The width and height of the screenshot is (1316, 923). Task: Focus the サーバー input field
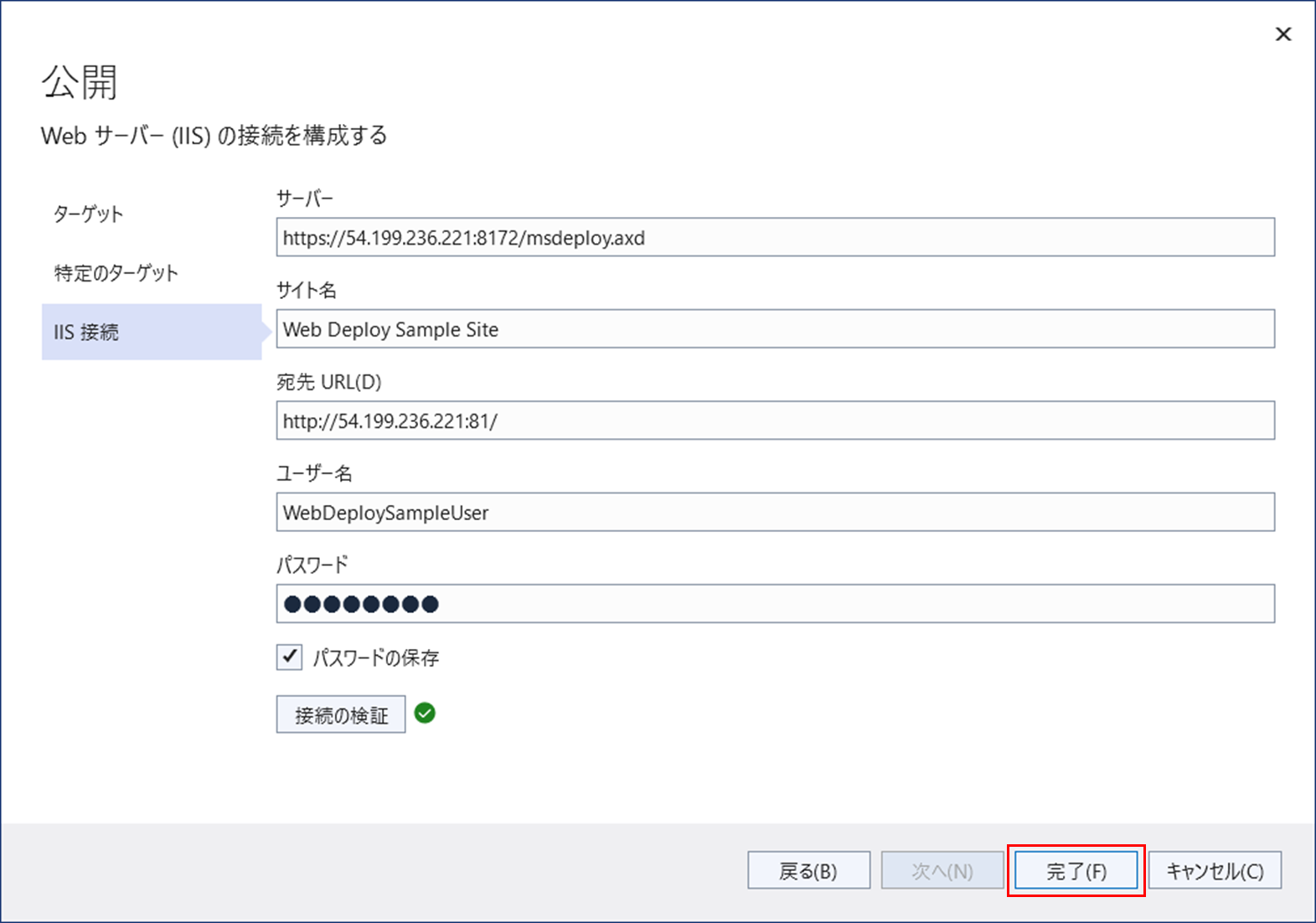[x=776, y=238]
